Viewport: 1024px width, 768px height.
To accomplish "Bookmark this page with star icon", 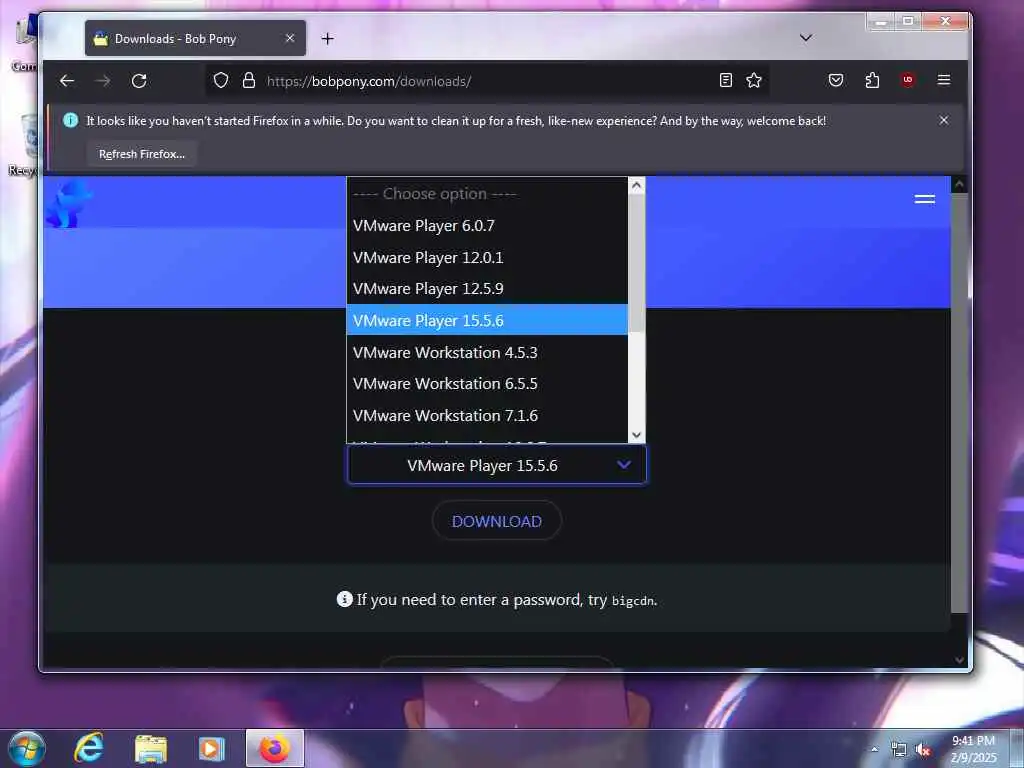I will point(754,80).
